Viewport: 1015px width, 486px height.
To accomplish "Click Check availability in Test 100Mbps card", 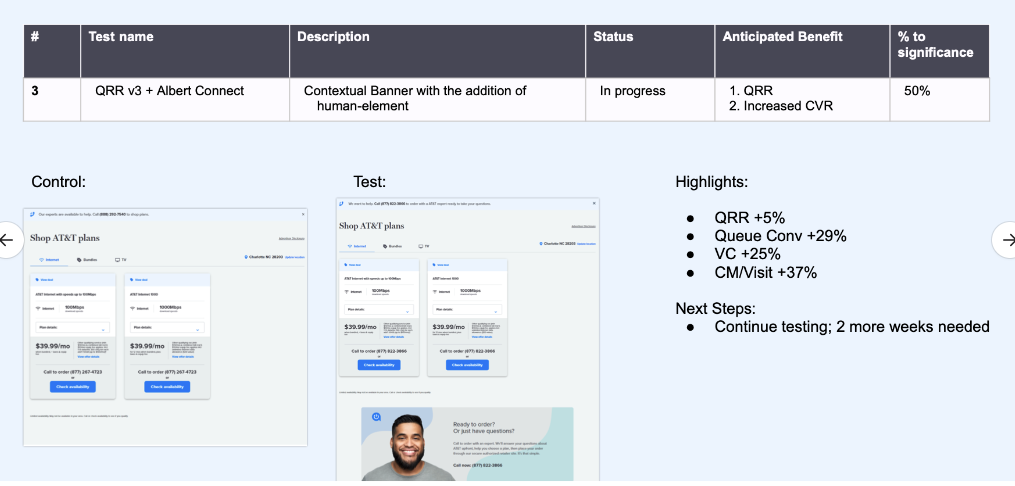I will pos(379,365).
